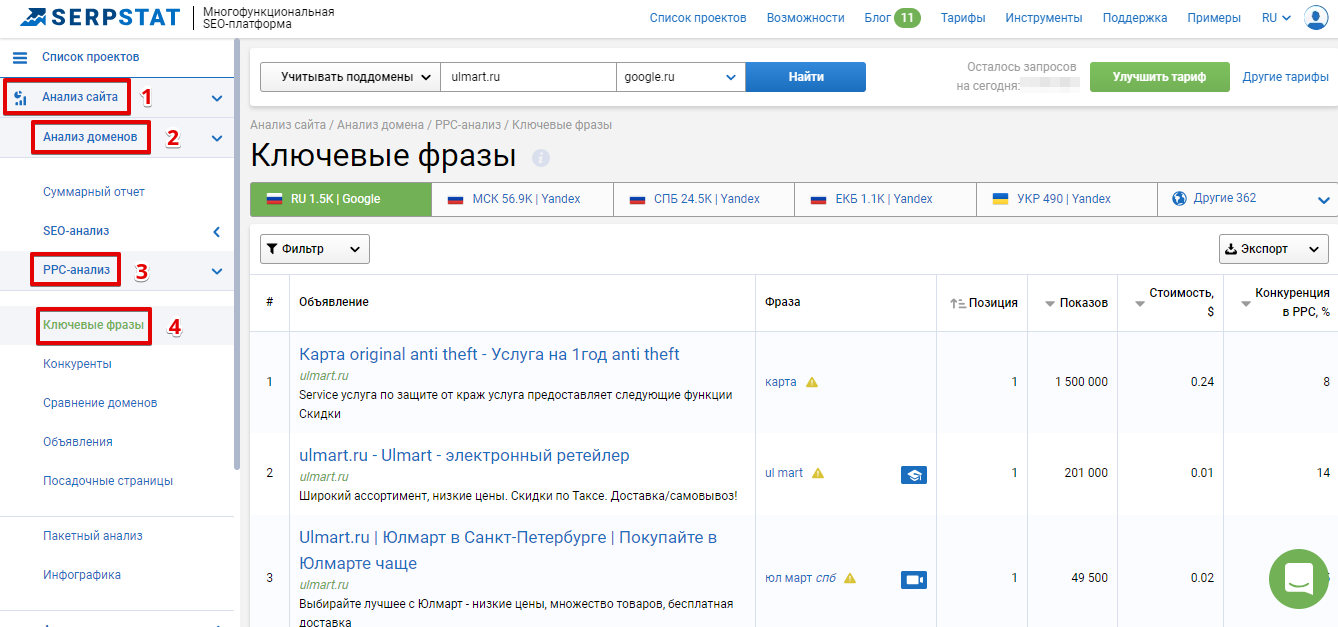Click the phrase link ul mart
The image size is (1338, 627).
pos(784,473)
